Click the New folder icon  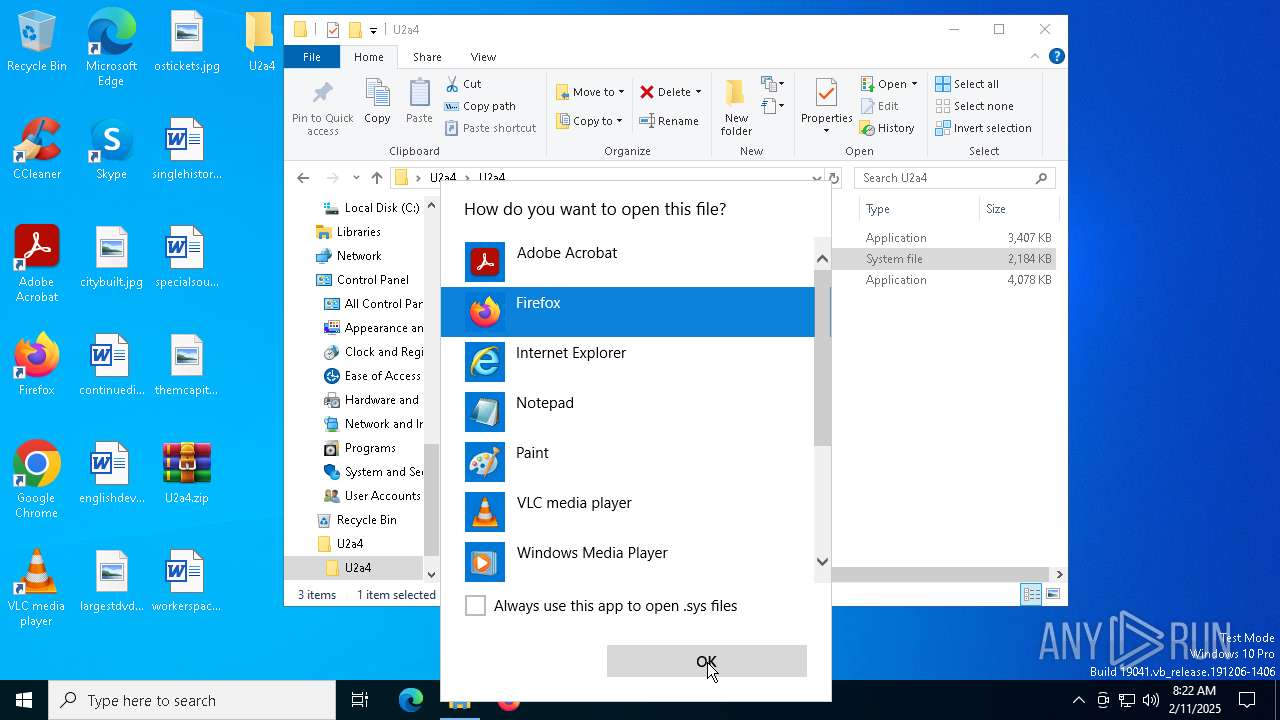[736, 107]
